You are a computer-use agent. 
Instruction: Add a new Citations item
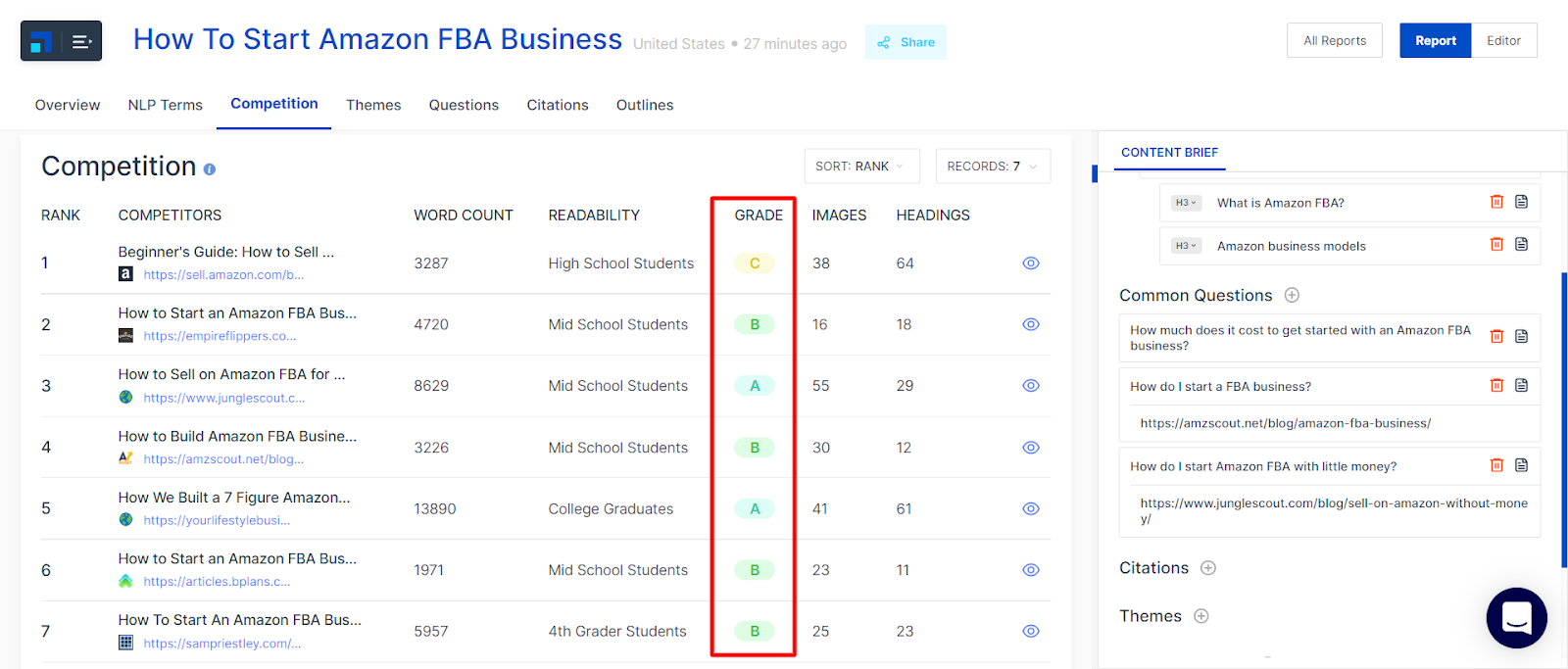tap(1208, 568)
